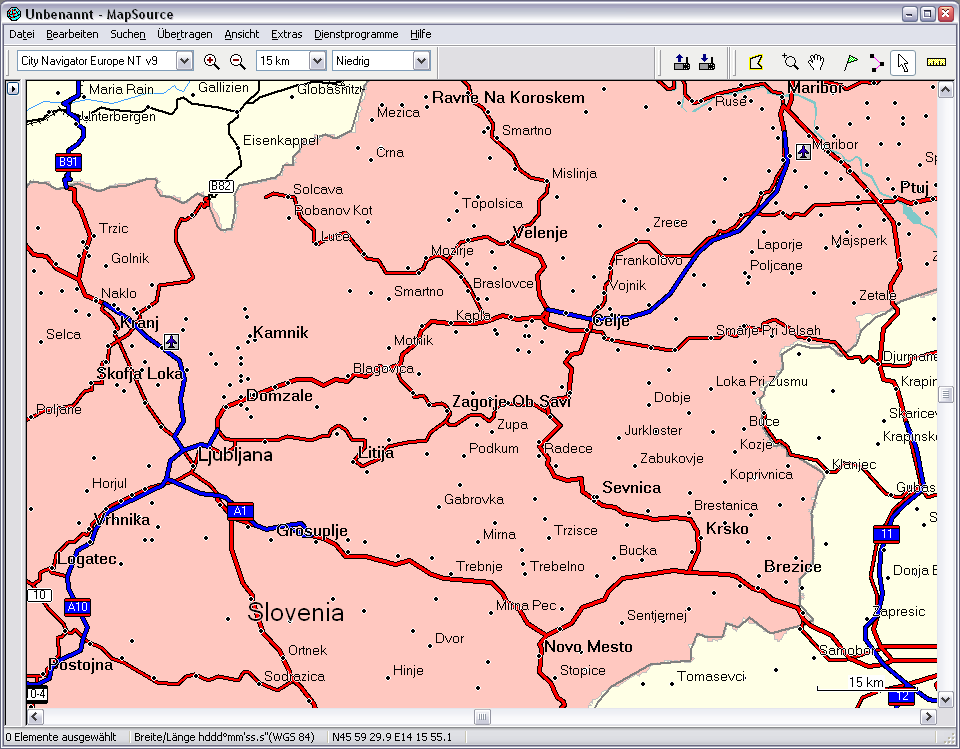Viewport: 960px width, 749px height.
Task: Expand the collapsed left side panel
Action: coord(13,89)
